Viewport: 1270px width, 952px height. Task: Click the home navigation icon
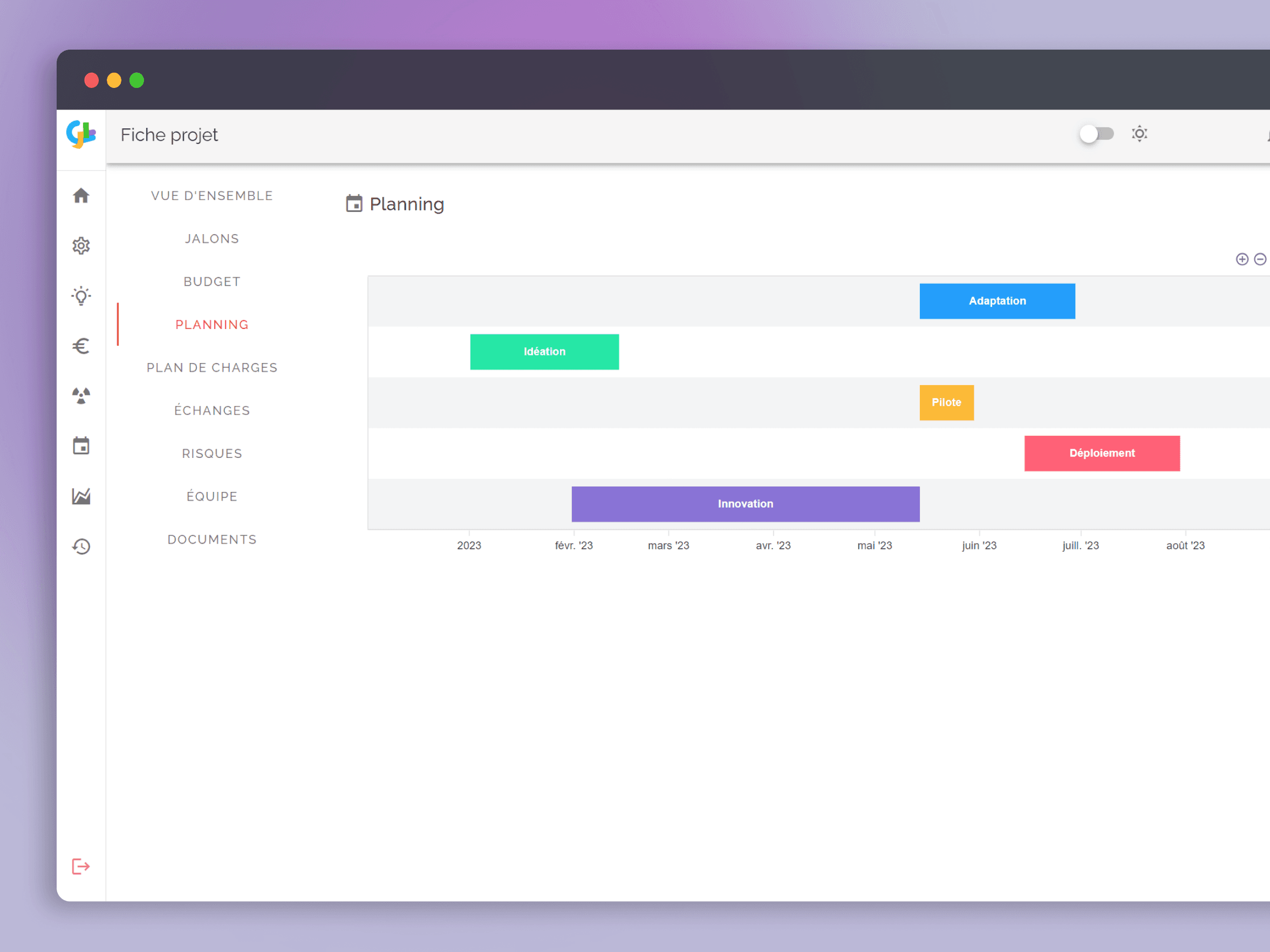click(83, 196)
